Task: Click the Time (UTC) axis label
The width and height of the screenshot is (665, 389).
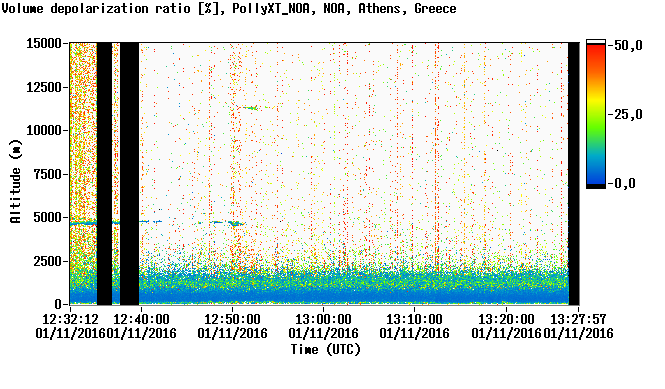Action: (325, 350)
